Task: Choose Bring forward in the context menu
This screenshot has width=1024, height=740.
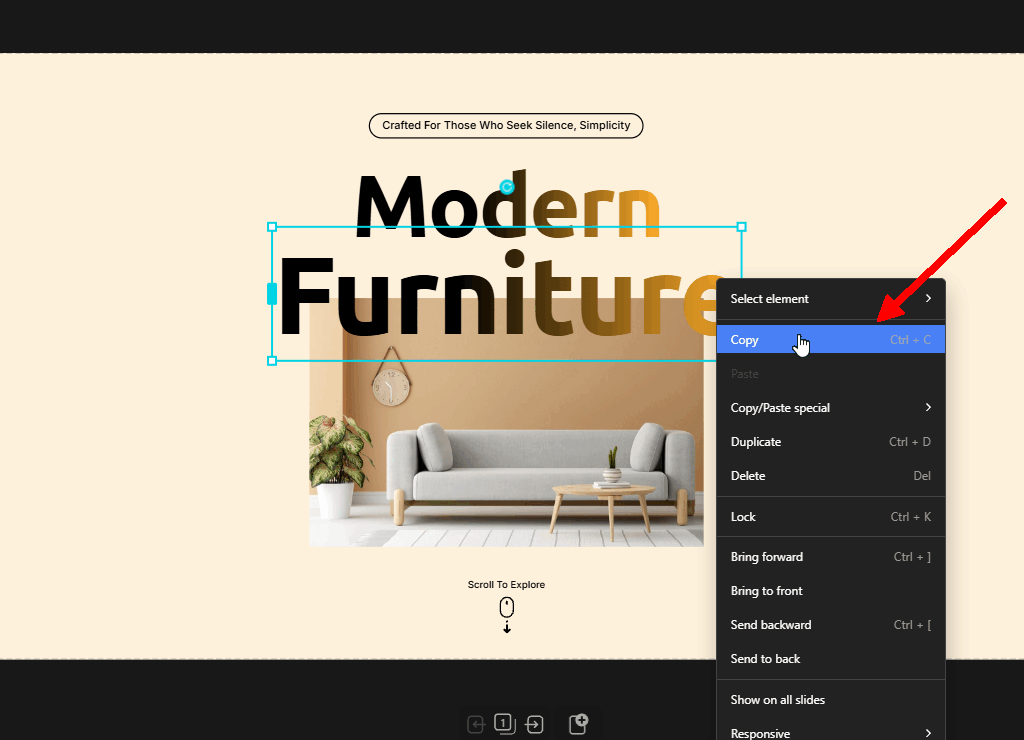Action: [x=831, y=556]
